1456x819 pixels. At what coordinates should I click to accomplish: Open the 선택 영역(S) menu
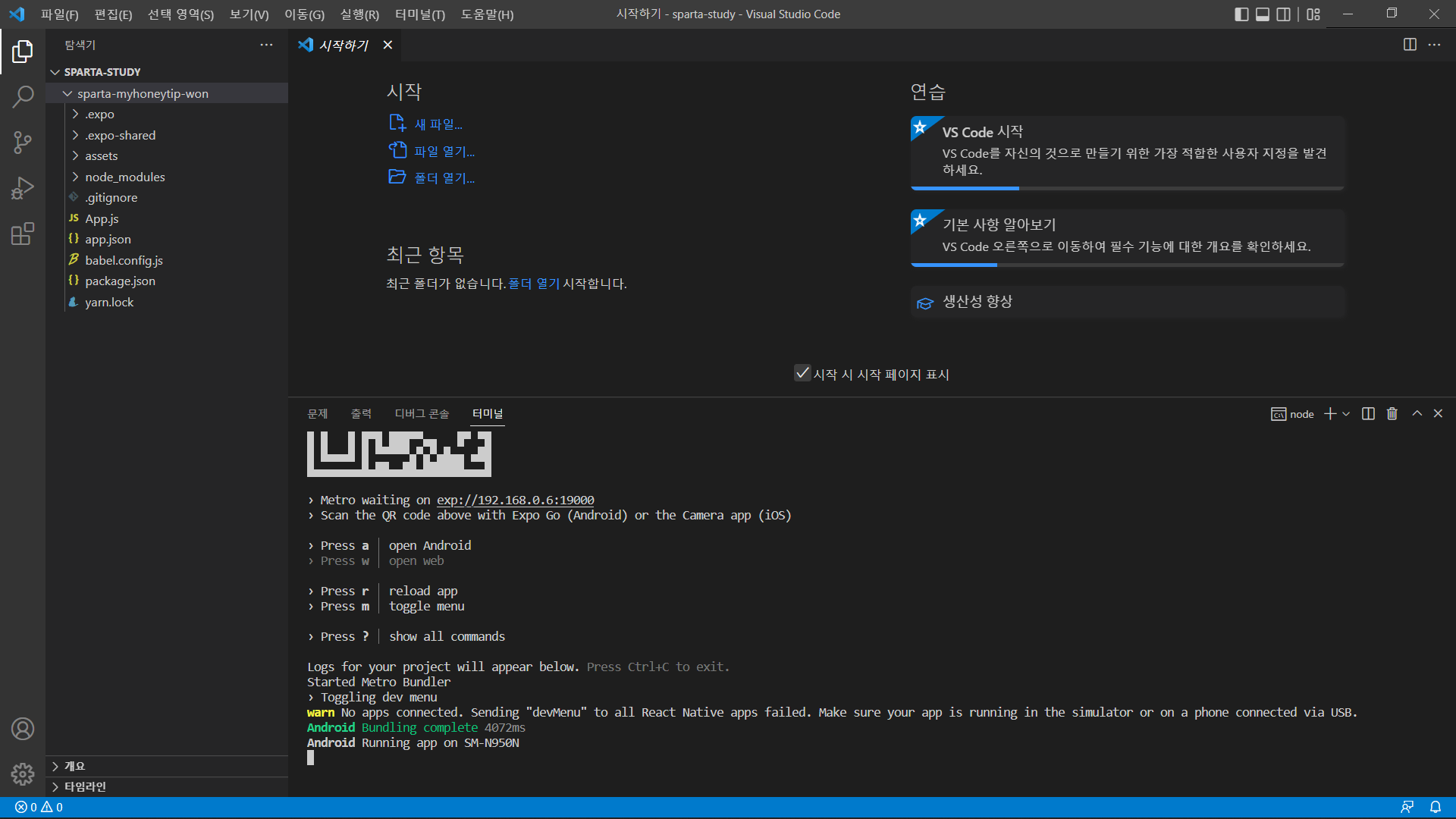pyautogui.click(x=180, y=14)
